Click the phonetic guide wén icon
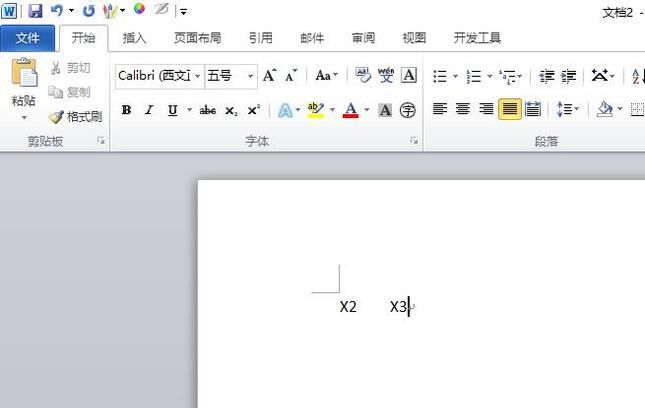The image size is (645, 408). click(x=386, y=75)
